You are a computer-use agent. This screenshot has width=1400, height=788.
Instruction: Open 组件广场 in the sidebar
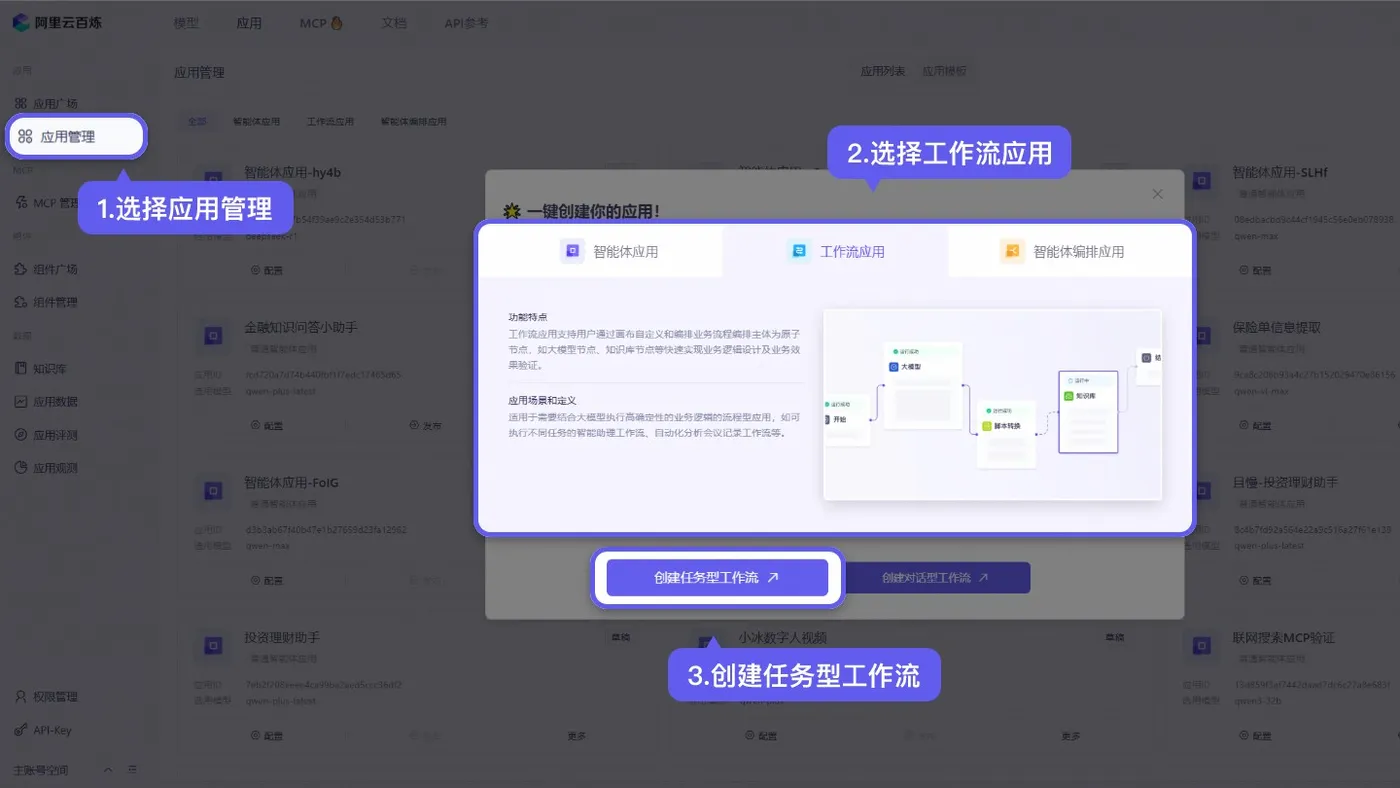click(48, 269)
